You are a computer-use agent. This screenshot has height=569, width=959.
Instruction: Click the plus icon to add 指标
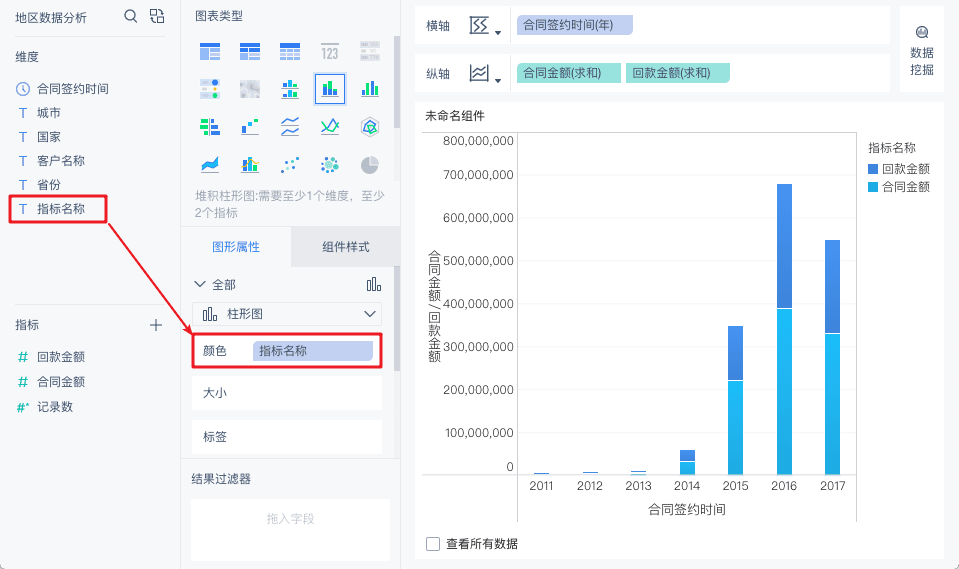(156, 325)
